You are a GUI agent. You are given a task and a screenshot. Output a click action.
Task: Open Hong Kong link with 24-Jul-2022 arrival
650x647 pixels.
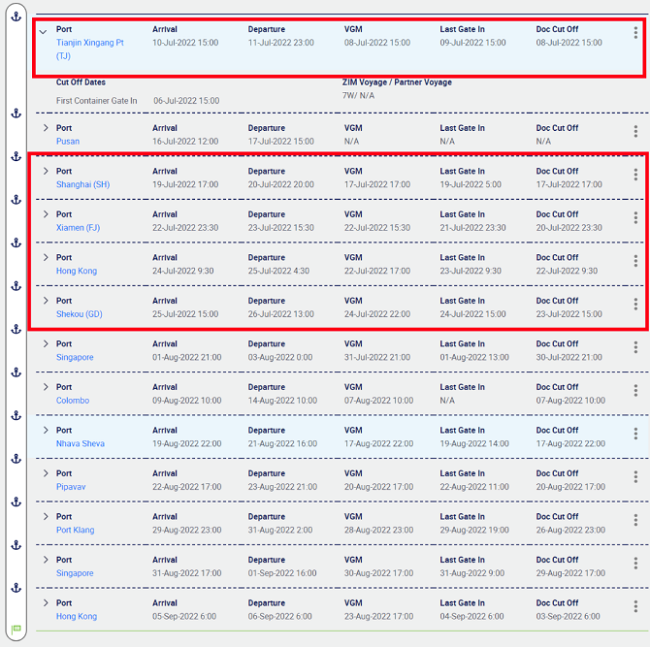point(76,271)
